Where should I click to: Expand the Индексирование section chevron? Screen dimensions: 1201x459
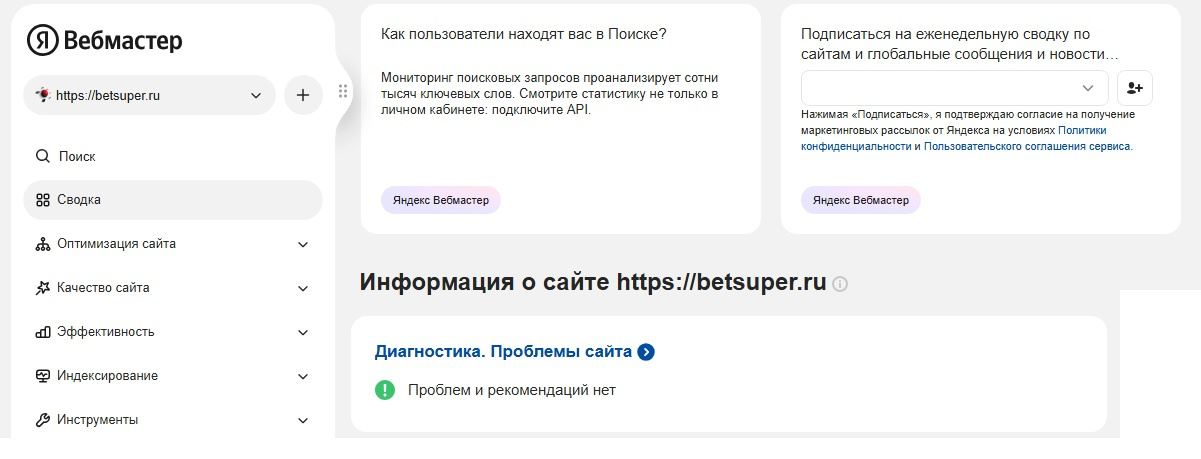pos(304,376)
